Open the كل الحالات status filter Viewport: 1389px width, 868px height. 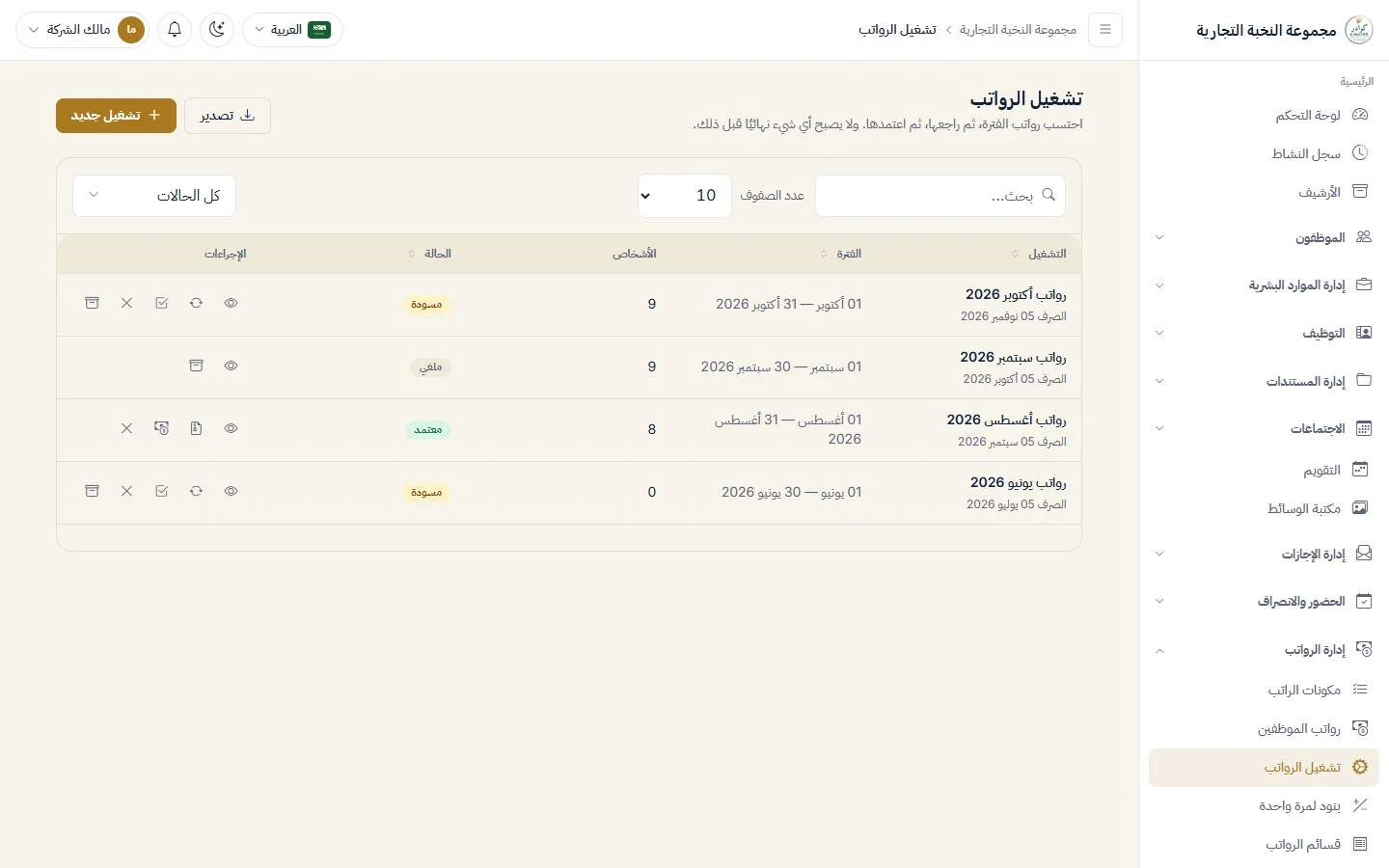pyautogui.click(x=154, y=196)
